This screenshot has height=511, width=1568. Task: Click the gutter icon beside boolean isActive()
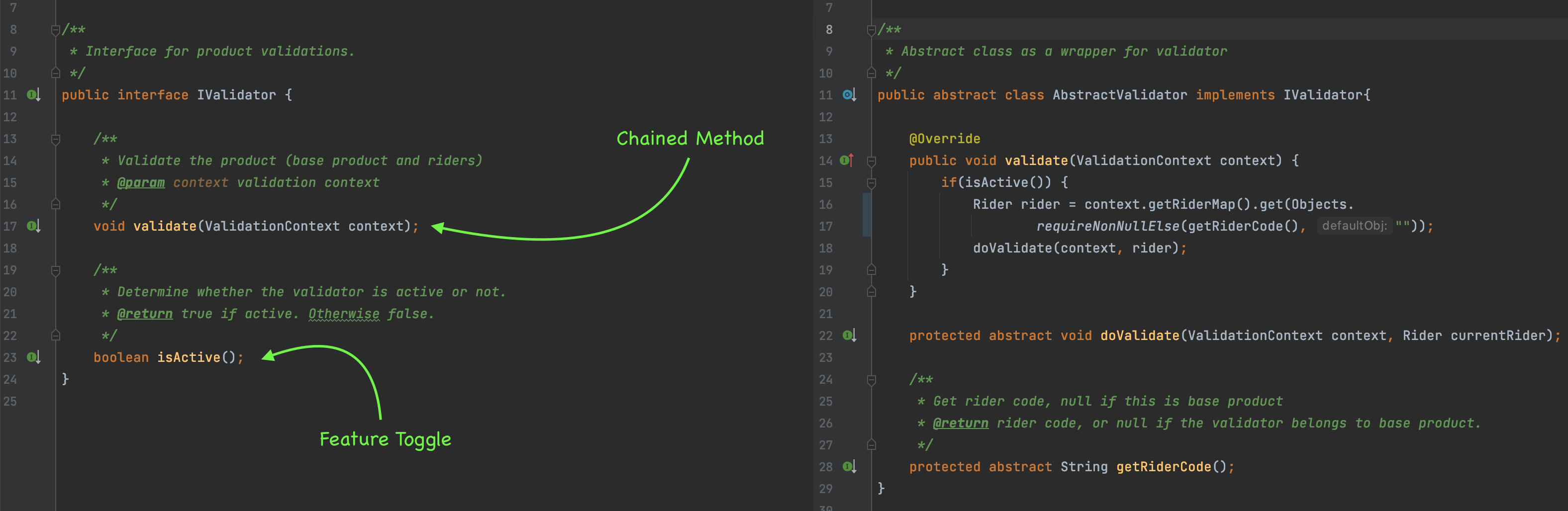(33, 358)
